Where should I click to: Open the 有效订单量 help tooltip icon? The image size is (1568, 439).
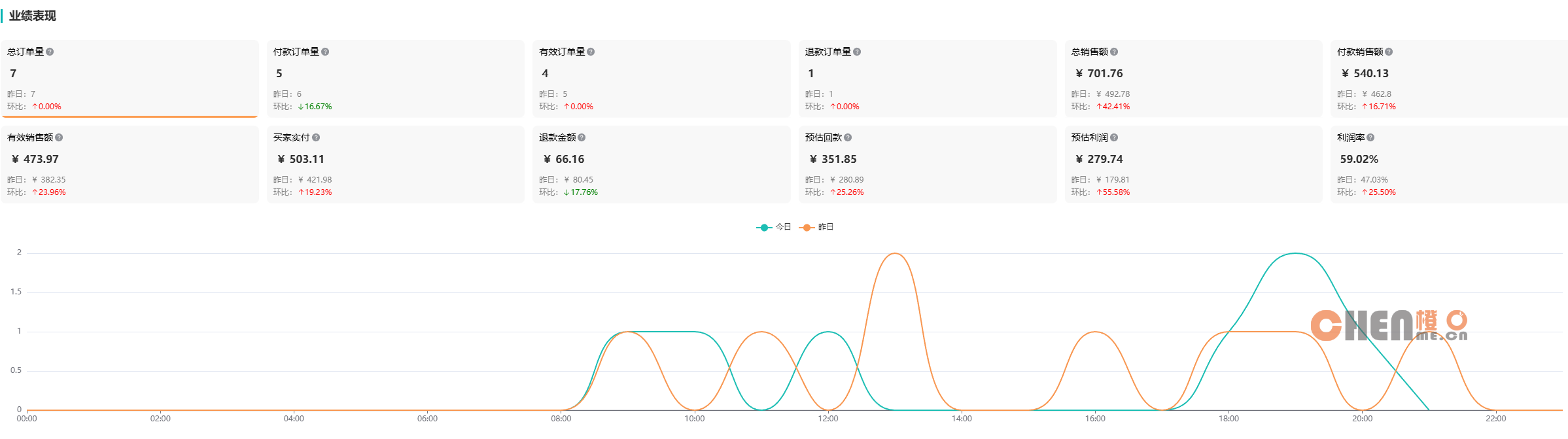coord(591,52)
